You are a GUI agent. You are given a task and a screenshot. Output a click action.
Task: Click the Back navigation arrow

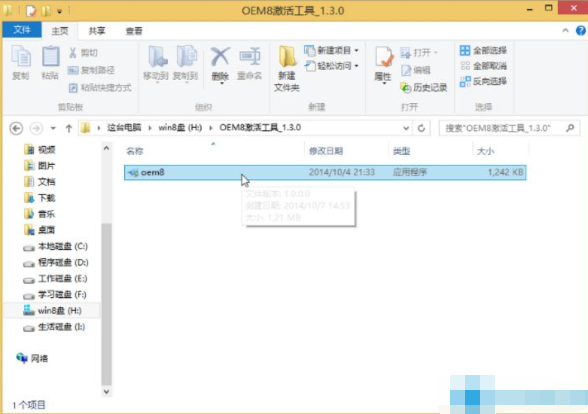pyautogui.click(x=16, y=129)
